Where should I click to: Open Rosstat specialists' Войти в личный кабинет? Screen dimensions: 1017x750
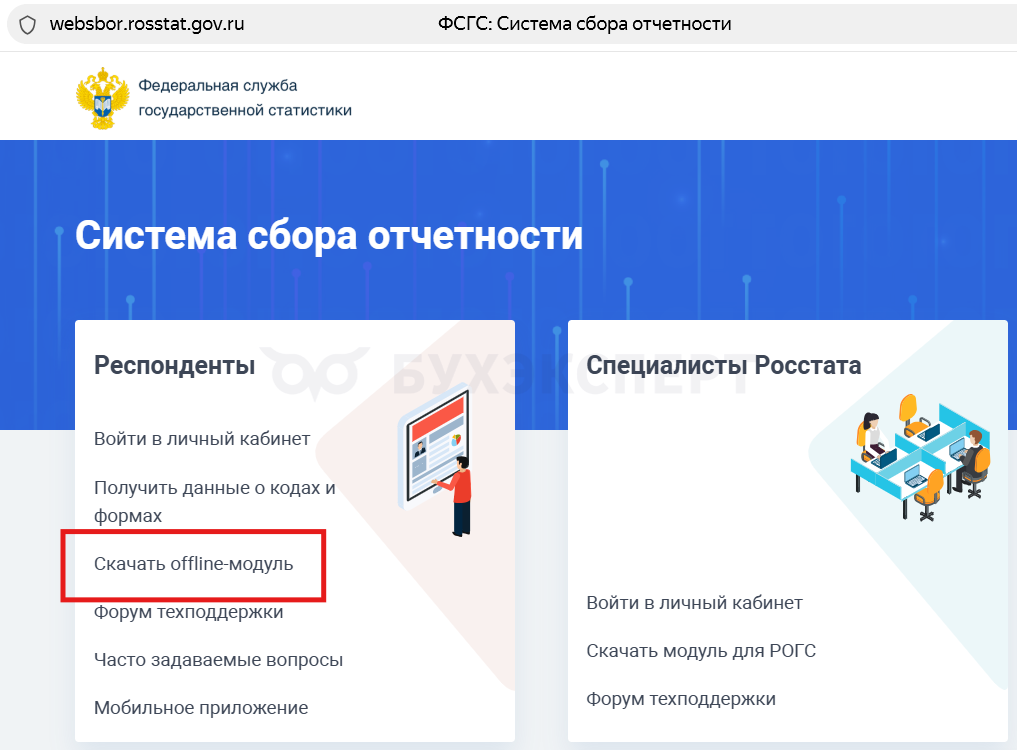(694, 603)
